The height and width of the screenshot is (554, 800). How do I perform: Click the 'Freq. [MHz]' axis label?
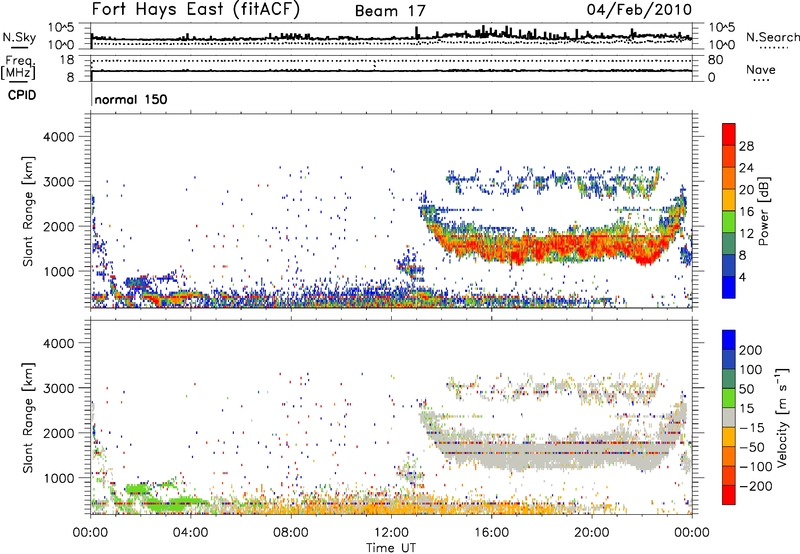click(19, 68)
